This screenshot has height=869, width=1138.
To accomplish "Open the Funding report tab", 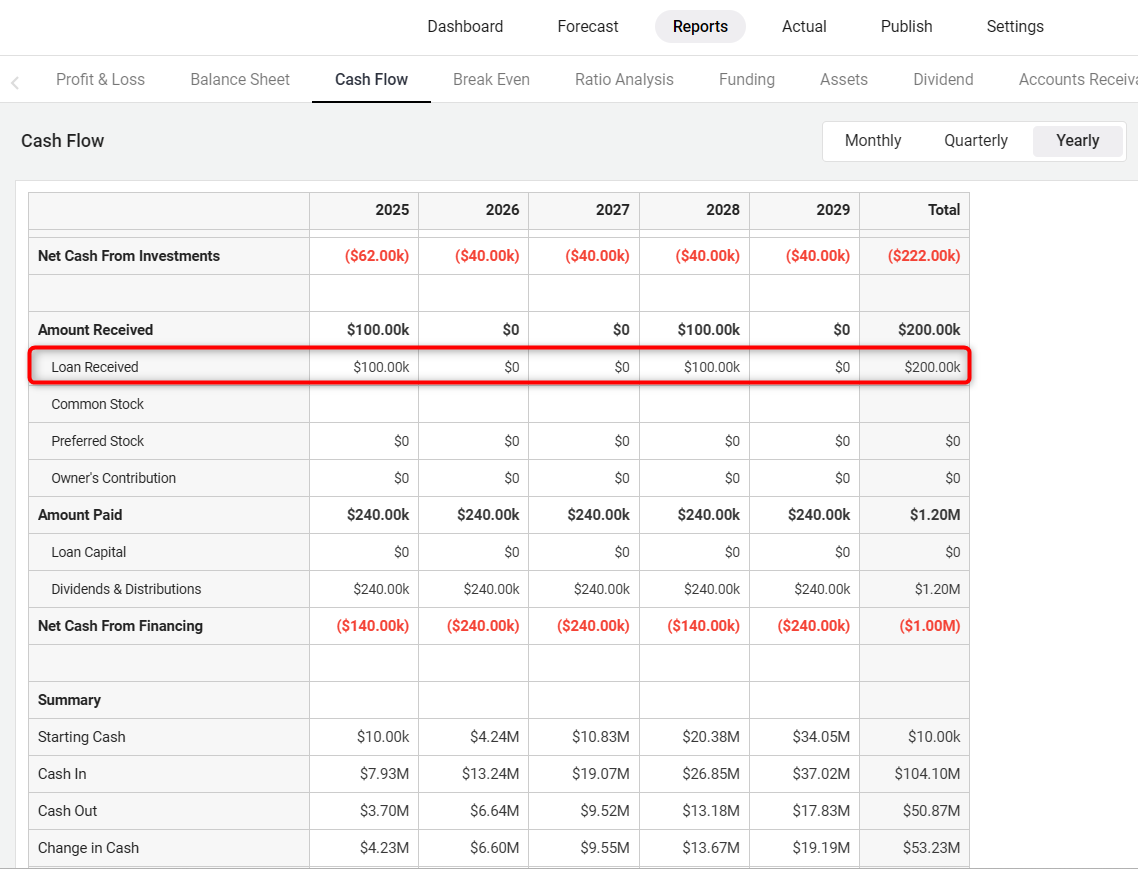I will [x=747, y=80].
